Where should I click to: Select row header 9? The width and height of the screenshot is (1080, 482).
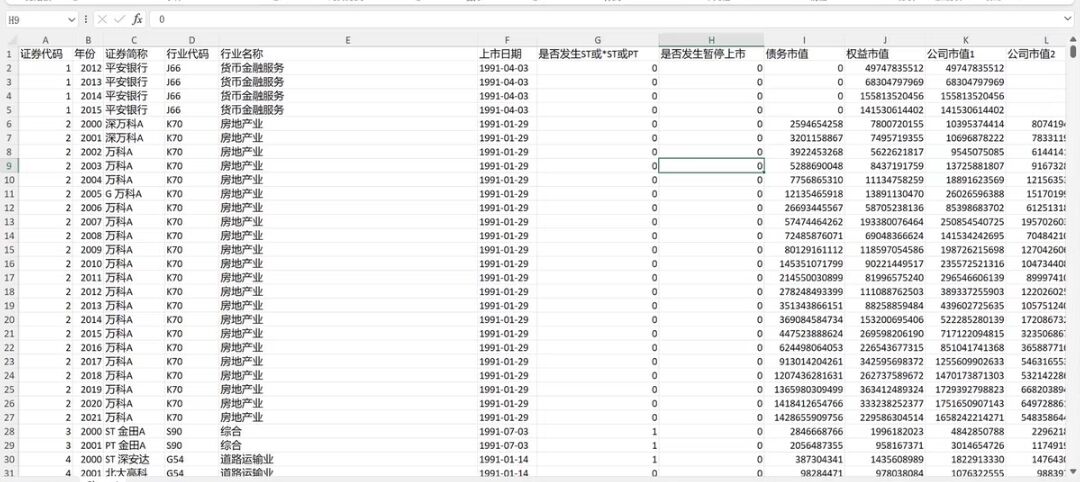(8, 165)
